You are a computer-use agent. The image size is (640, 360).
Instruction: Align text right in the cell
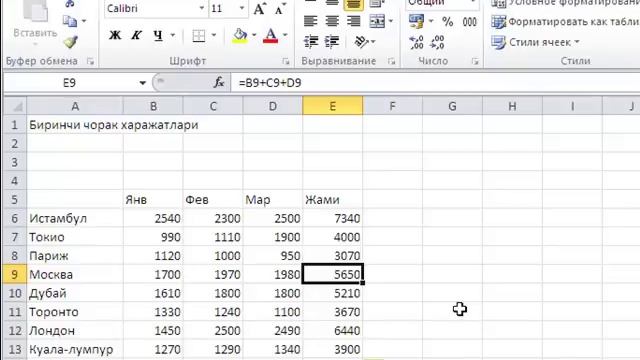pyautogui.click(x=353, y=21)
